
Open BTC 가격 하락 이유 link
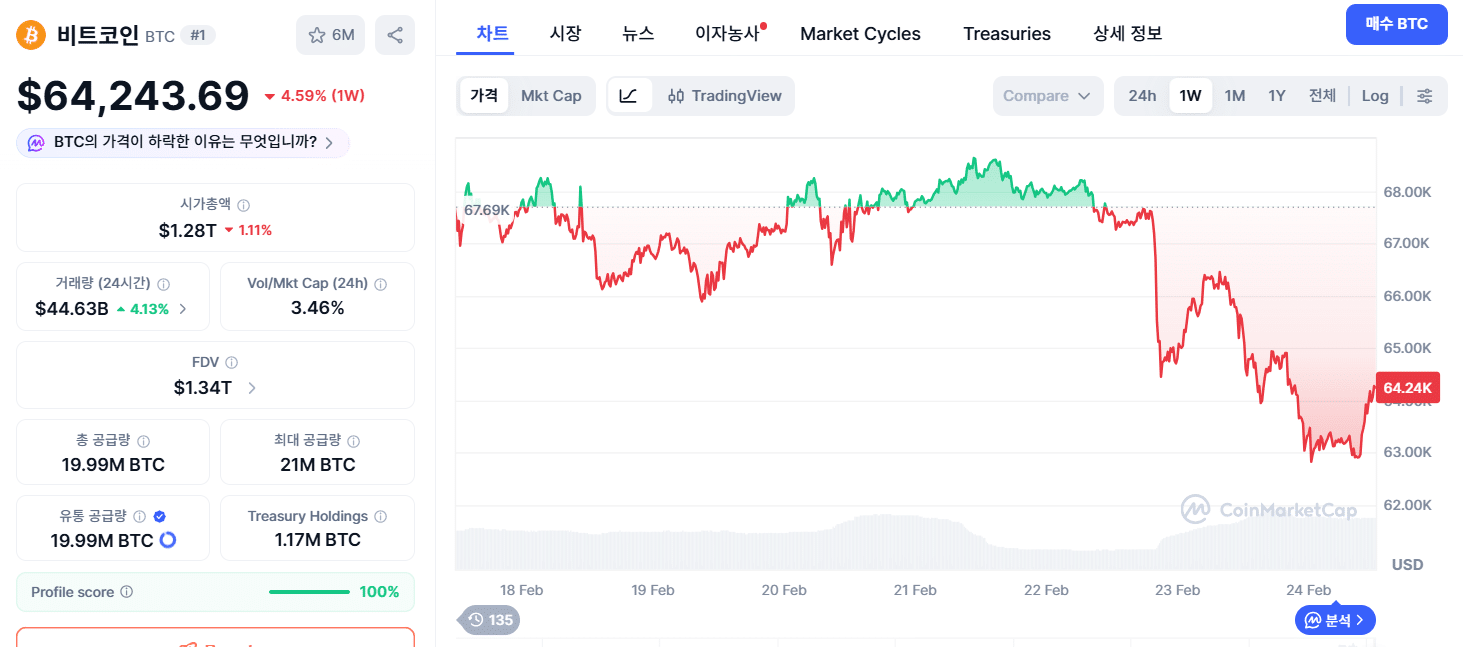tap(184, 143)
